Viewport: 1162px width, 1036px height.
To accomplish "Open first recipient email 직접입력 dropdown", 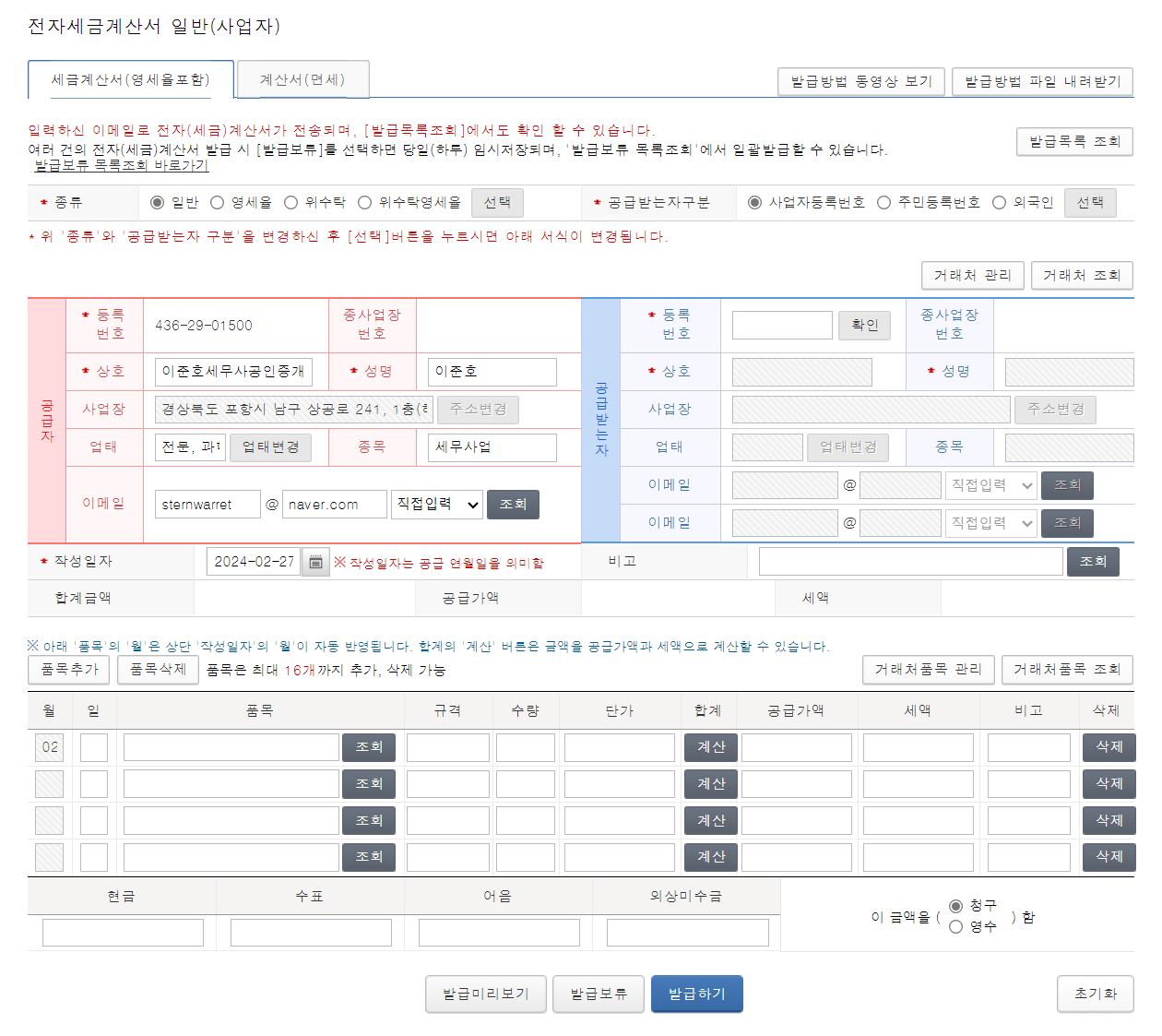I will (x=991, y=485).
